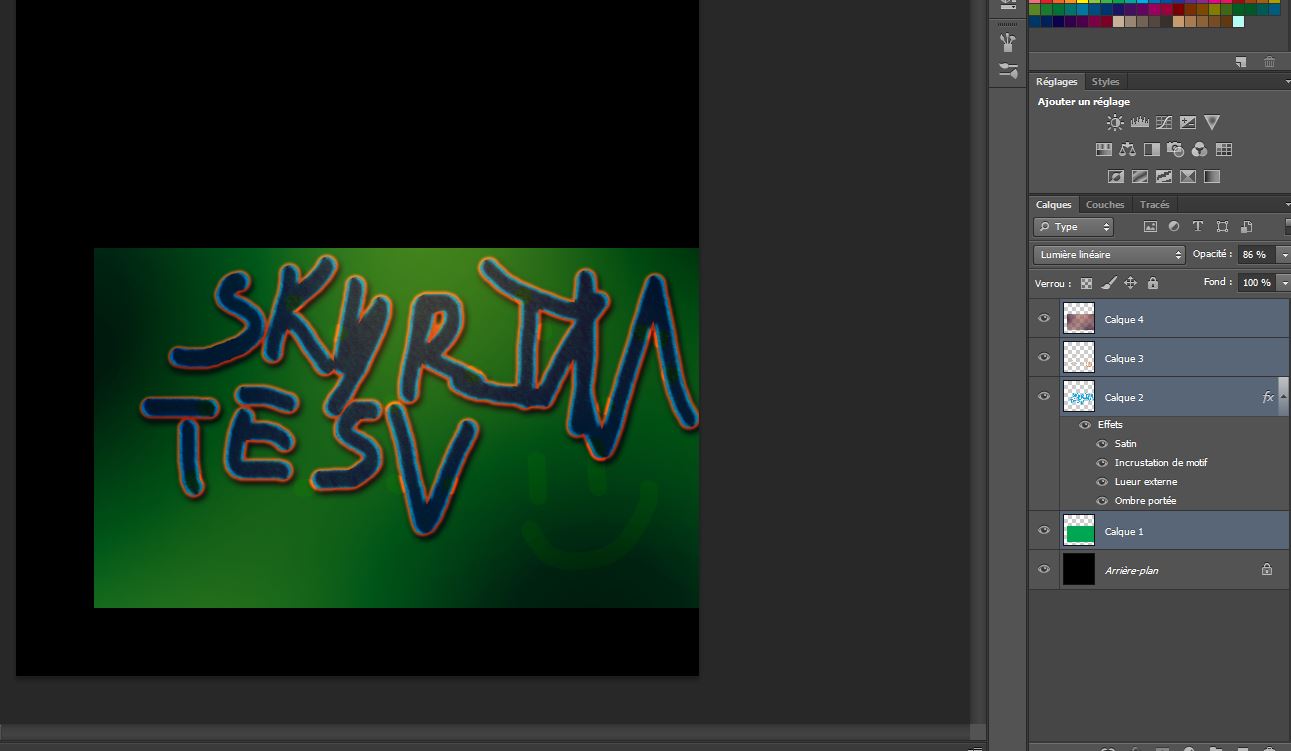Hide the Arrière-plan layer
The width and height of the screenshot is (1291, 751).
click(1044, 570)
